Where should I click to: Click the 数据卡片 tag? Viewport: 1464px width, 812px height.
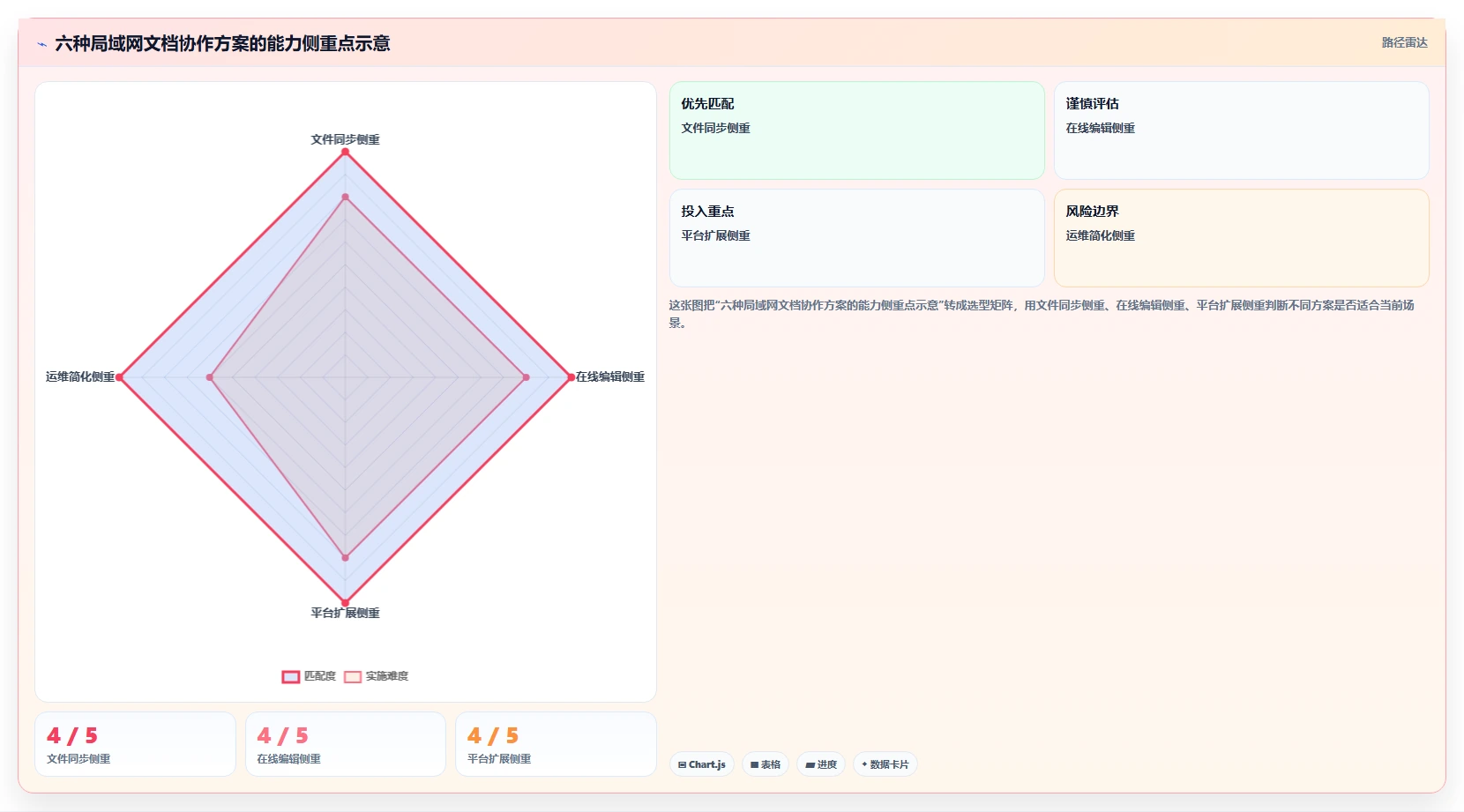point(885,764)
